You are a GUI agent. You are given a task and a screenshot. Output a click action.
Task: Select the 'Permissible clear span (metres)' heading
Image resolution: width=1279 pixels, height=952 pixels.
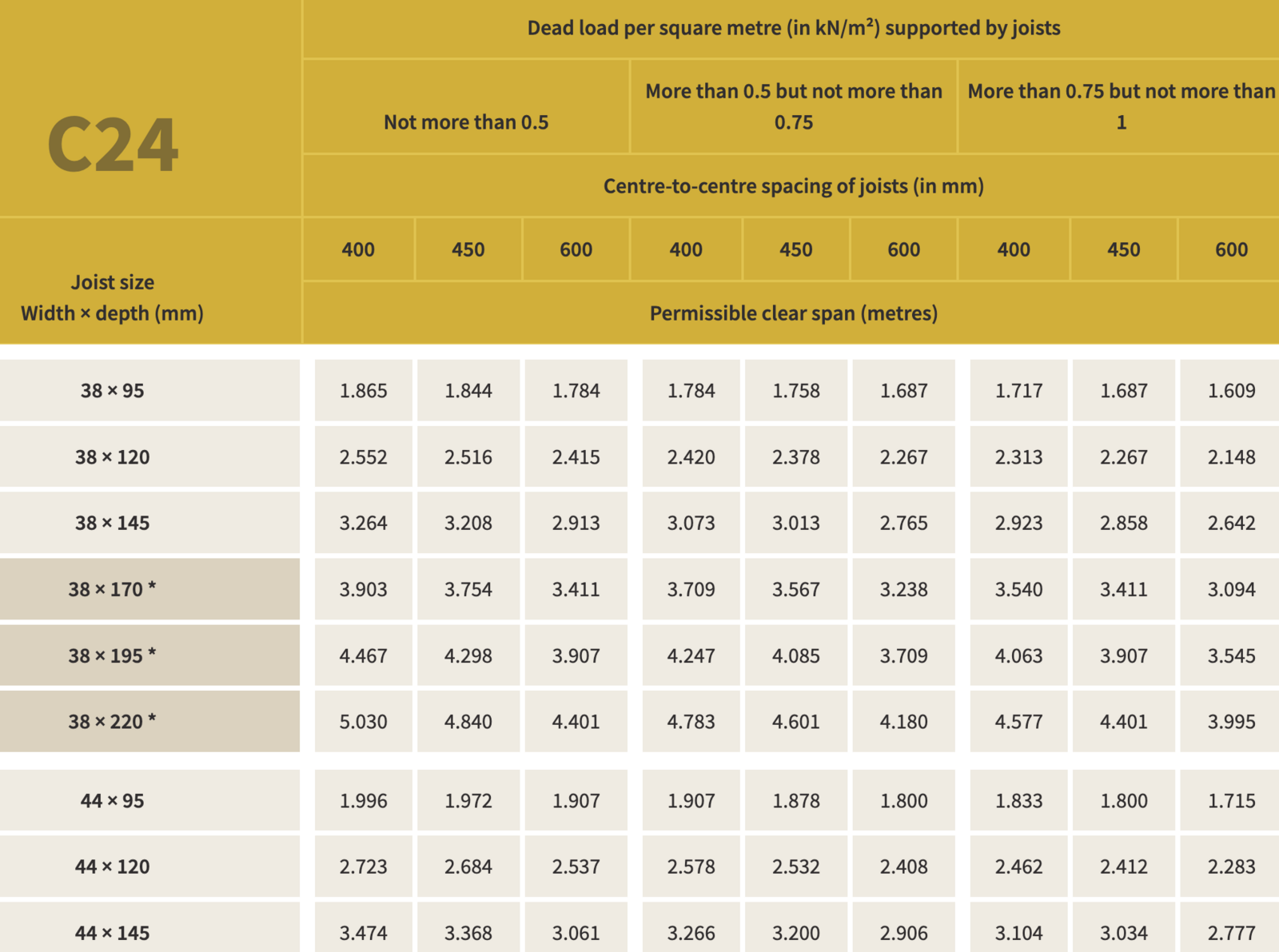793,313
